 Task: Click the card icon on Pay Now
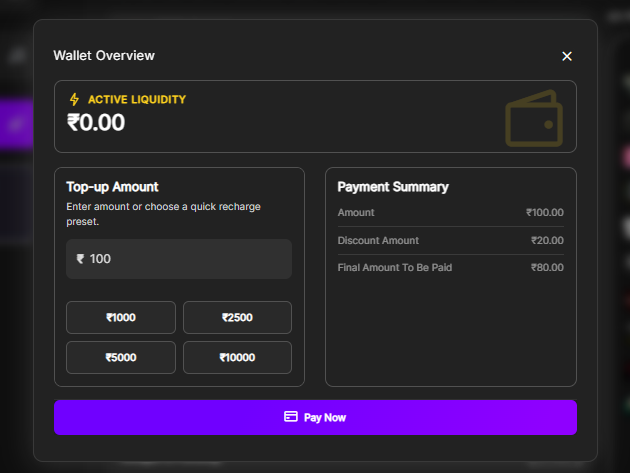pos(291,417)
